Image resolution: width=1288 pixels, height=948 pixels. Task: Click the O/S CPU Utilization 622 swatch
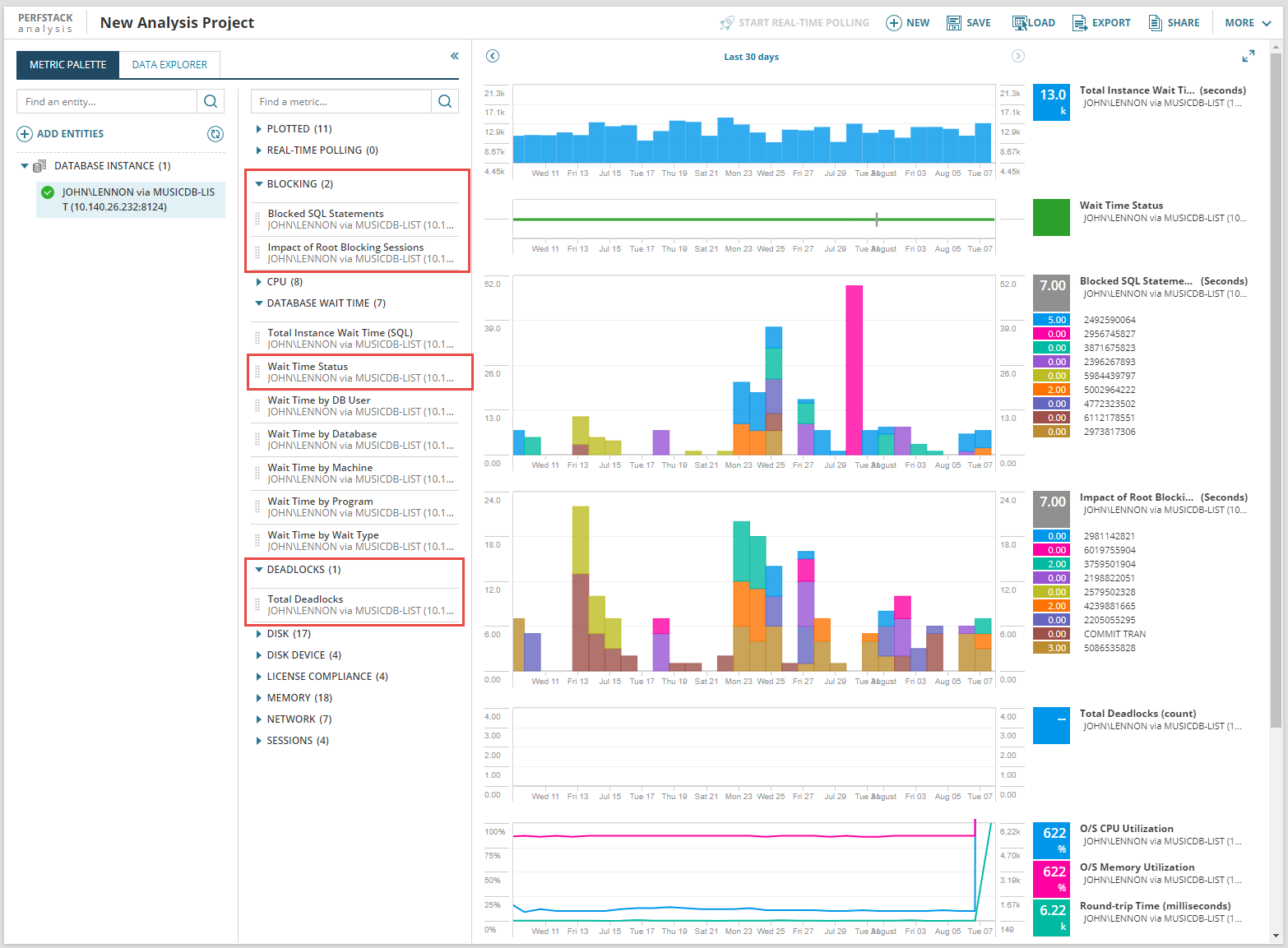(x=1051, y=839)
